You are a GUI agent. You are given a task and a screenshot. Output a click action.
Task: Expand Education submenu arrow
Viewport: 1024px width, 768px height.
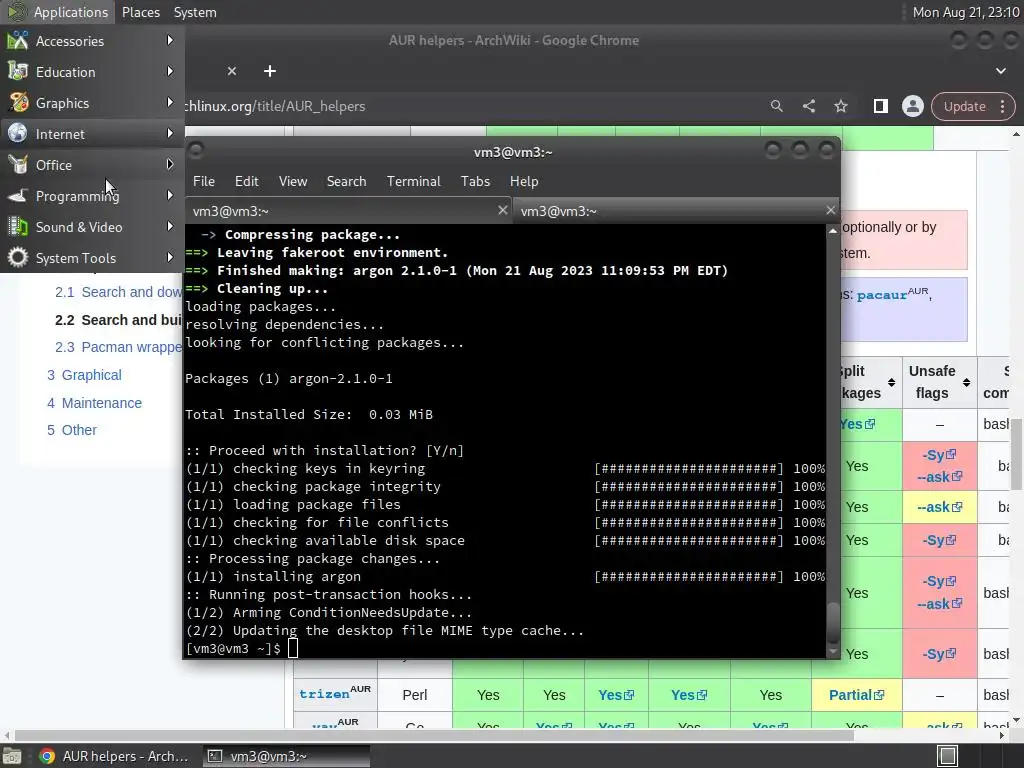coord(170,71)
